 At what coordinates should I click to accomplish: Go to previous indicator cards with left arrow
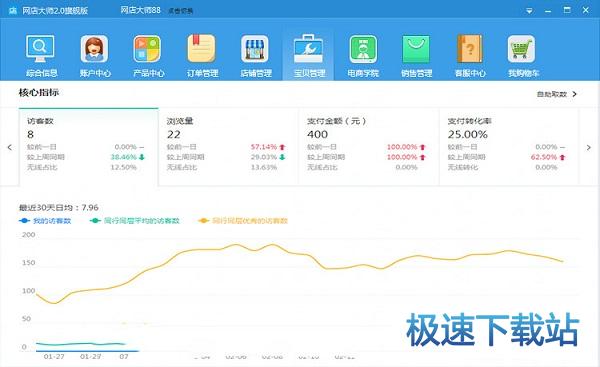coord(10,147)
